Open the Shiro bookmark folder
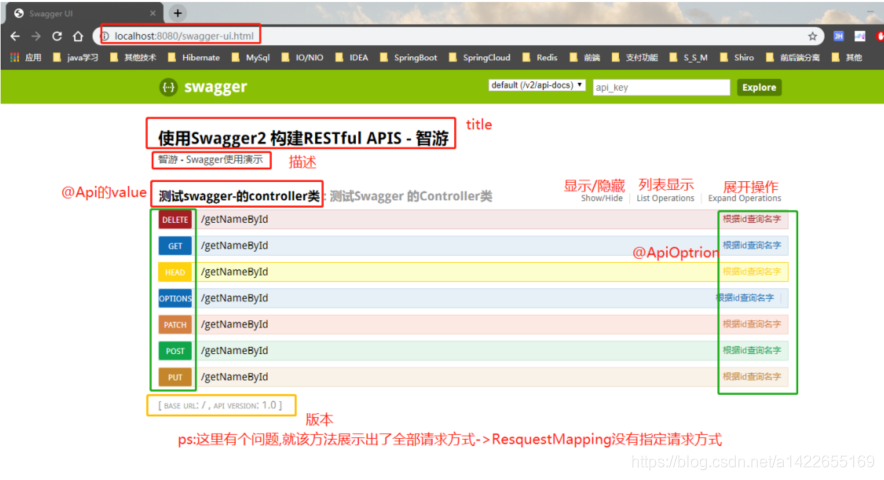This screenshot has height=480, width=884. coord(737,58)
